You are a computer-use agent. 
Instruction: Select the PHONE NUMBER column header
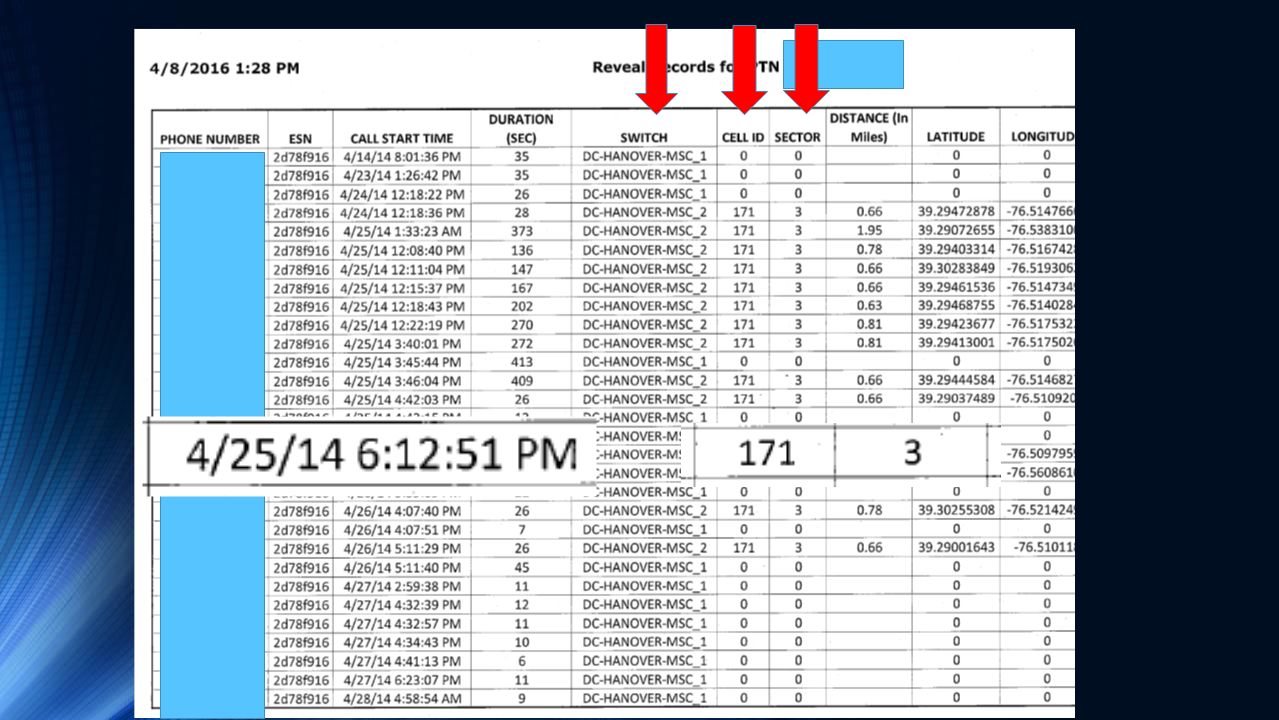point(209,138)
